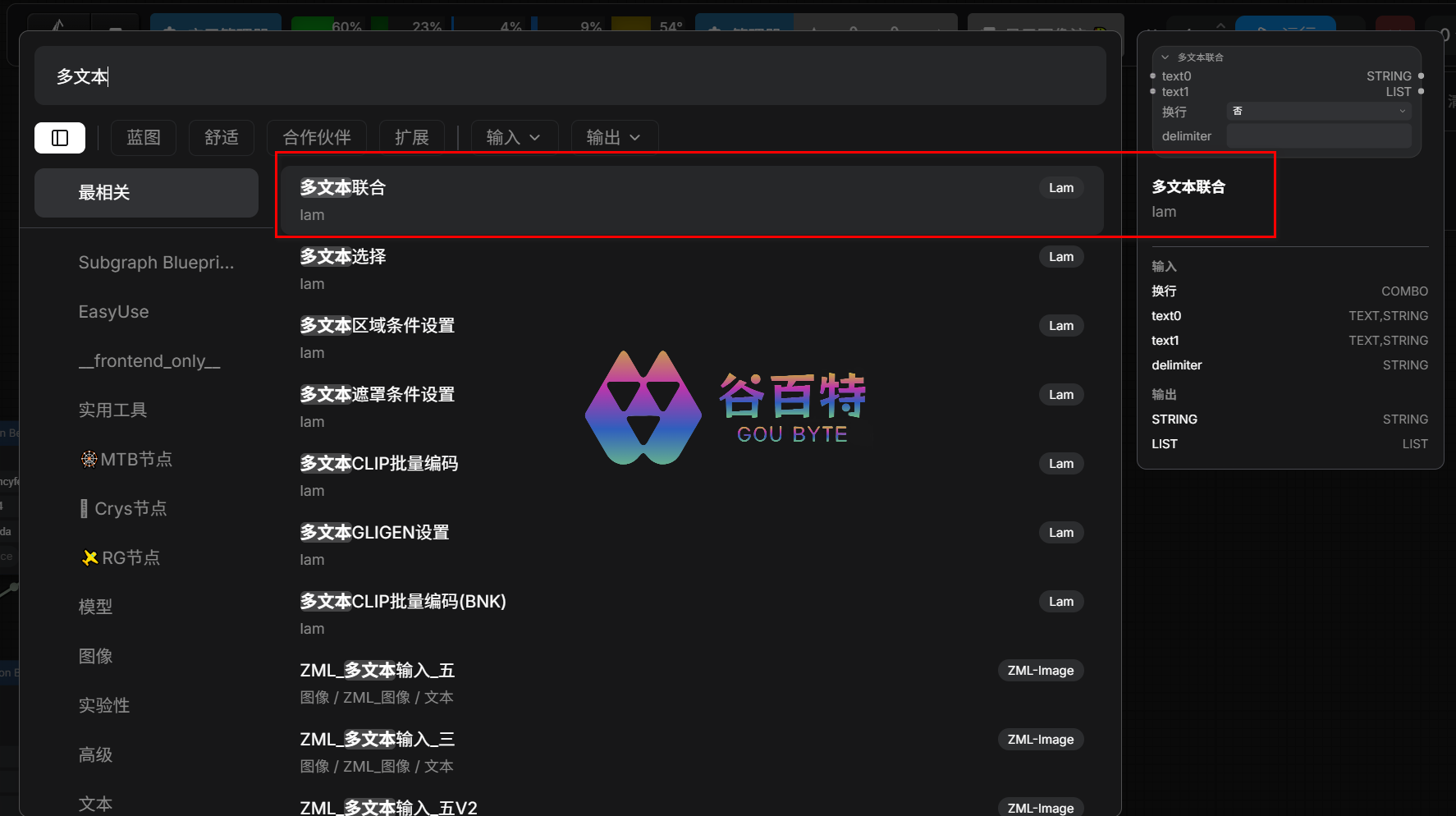
Task: Click the 输出 section heading in details
Action: 1164,394
